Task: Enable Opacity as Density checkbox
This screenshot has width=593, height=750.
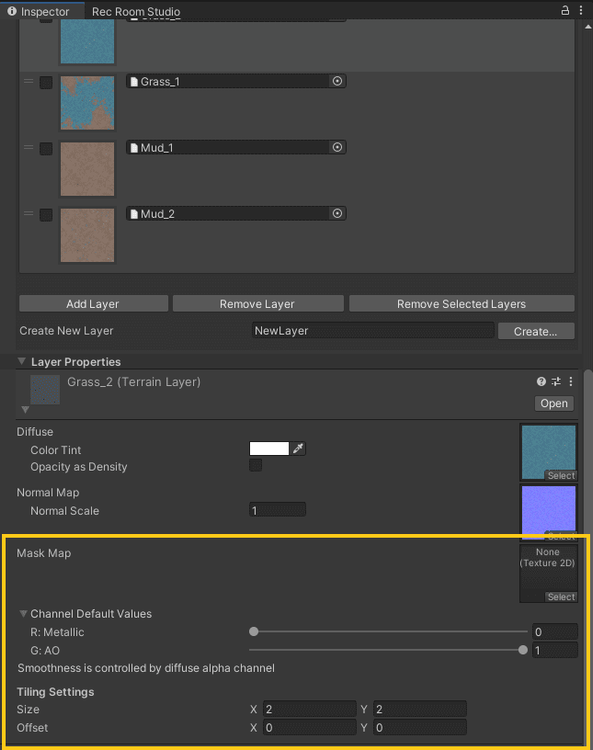Action: (x=255, y=465)
